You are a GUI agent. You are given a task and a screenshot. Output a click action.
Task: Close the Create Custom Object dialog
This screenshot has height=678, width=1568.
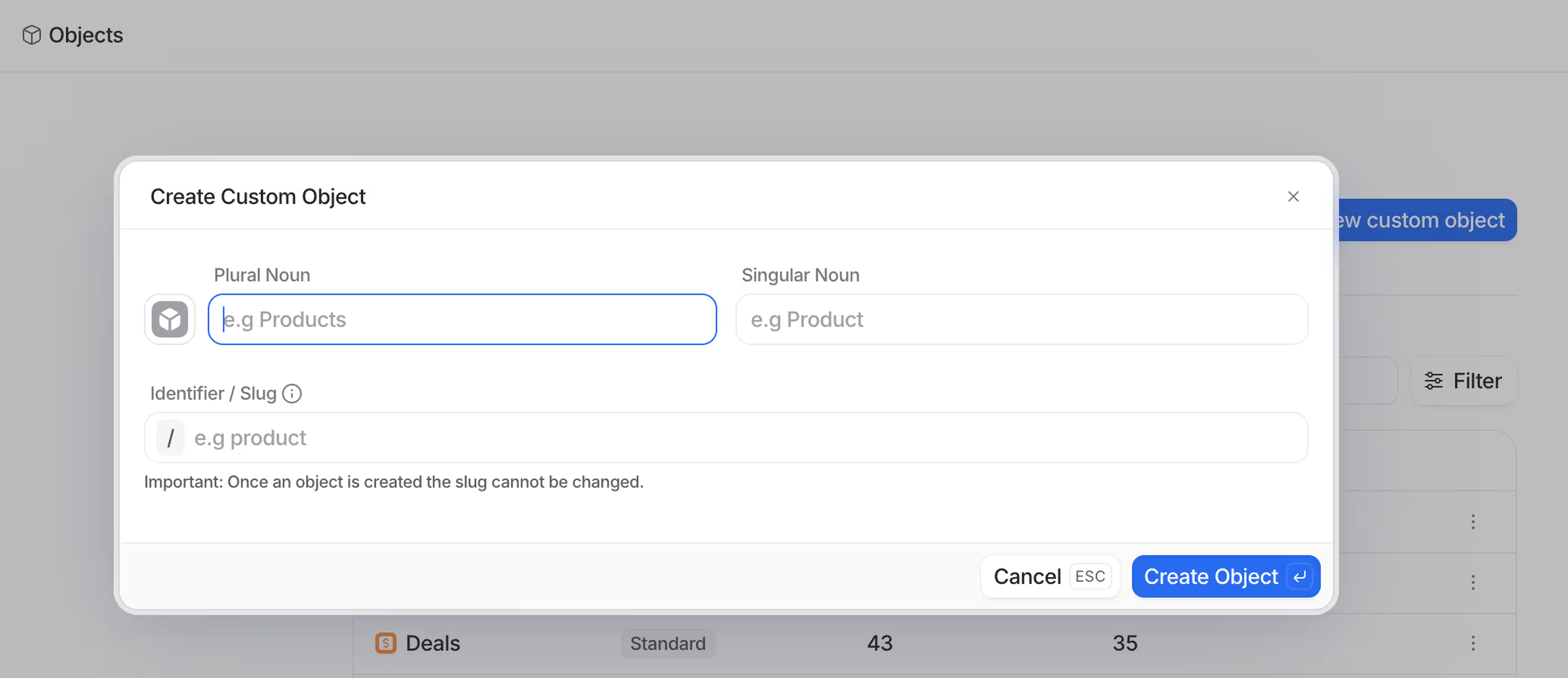(x=1293, y=196)
